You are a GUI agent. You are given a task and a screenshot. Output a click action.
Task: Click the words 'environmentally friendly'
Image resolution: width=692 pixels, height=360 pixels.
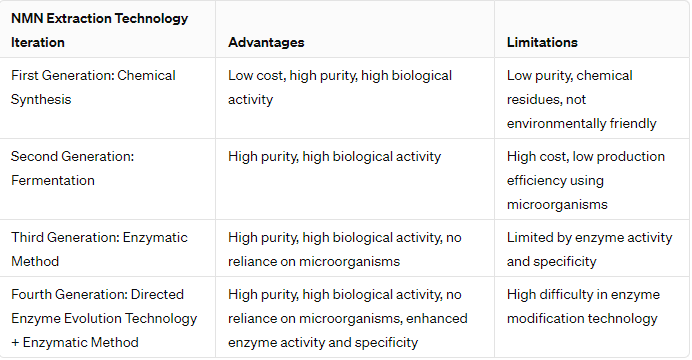(582, 124)
